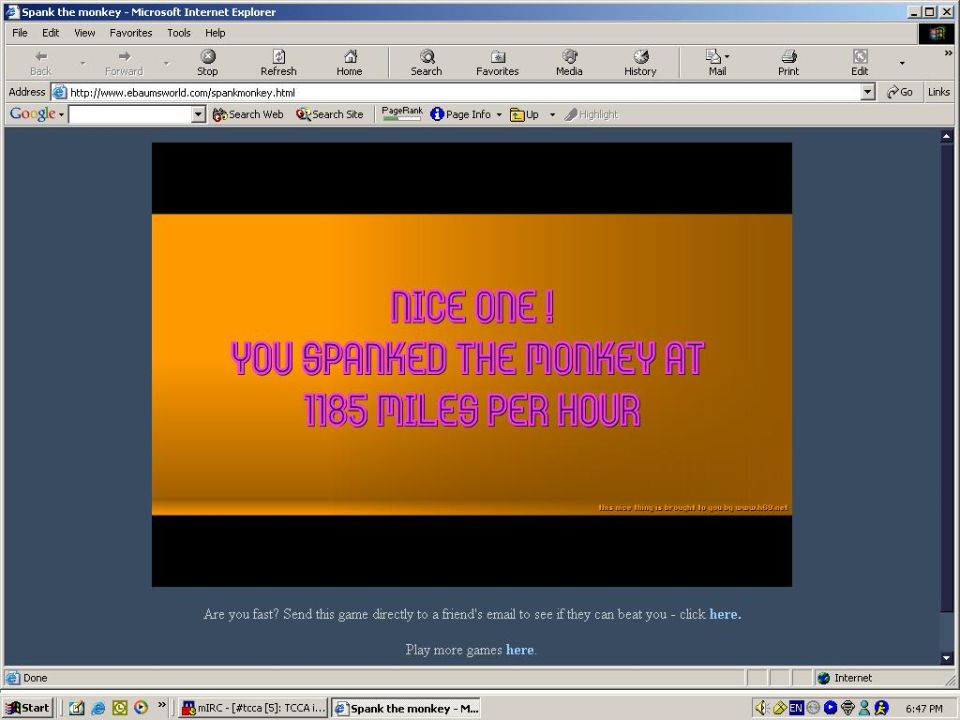Click the system tray clock 6:47 PM
960x720 pixels.
[923, 709]
